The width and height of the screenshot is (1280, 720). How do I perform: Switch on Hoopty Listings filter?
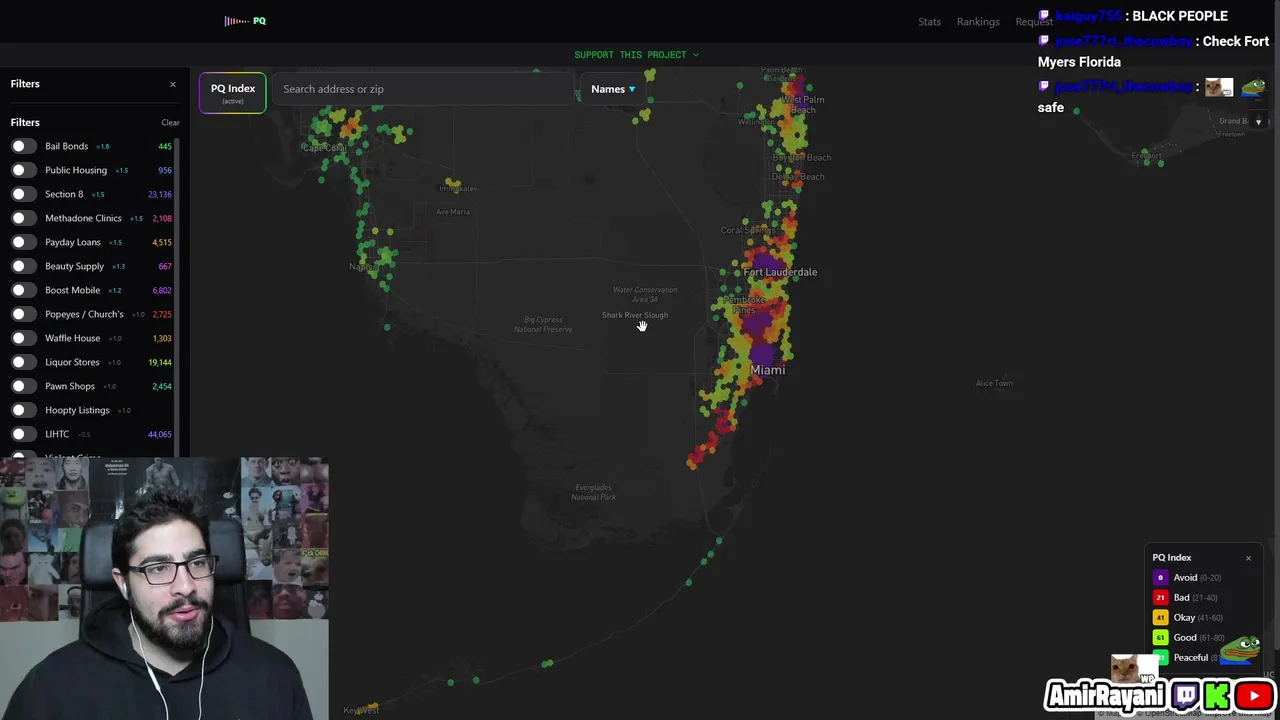[23, 410]
